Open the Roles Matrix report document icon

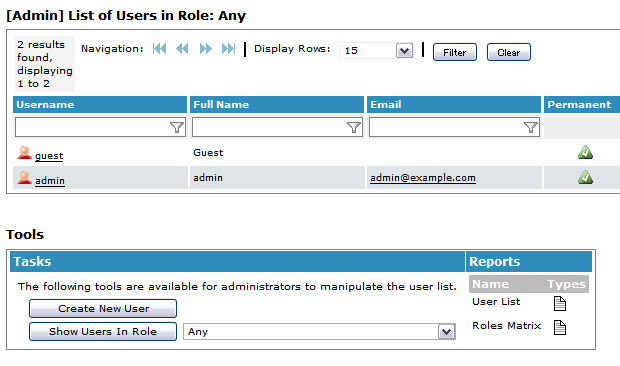(560, 327)
